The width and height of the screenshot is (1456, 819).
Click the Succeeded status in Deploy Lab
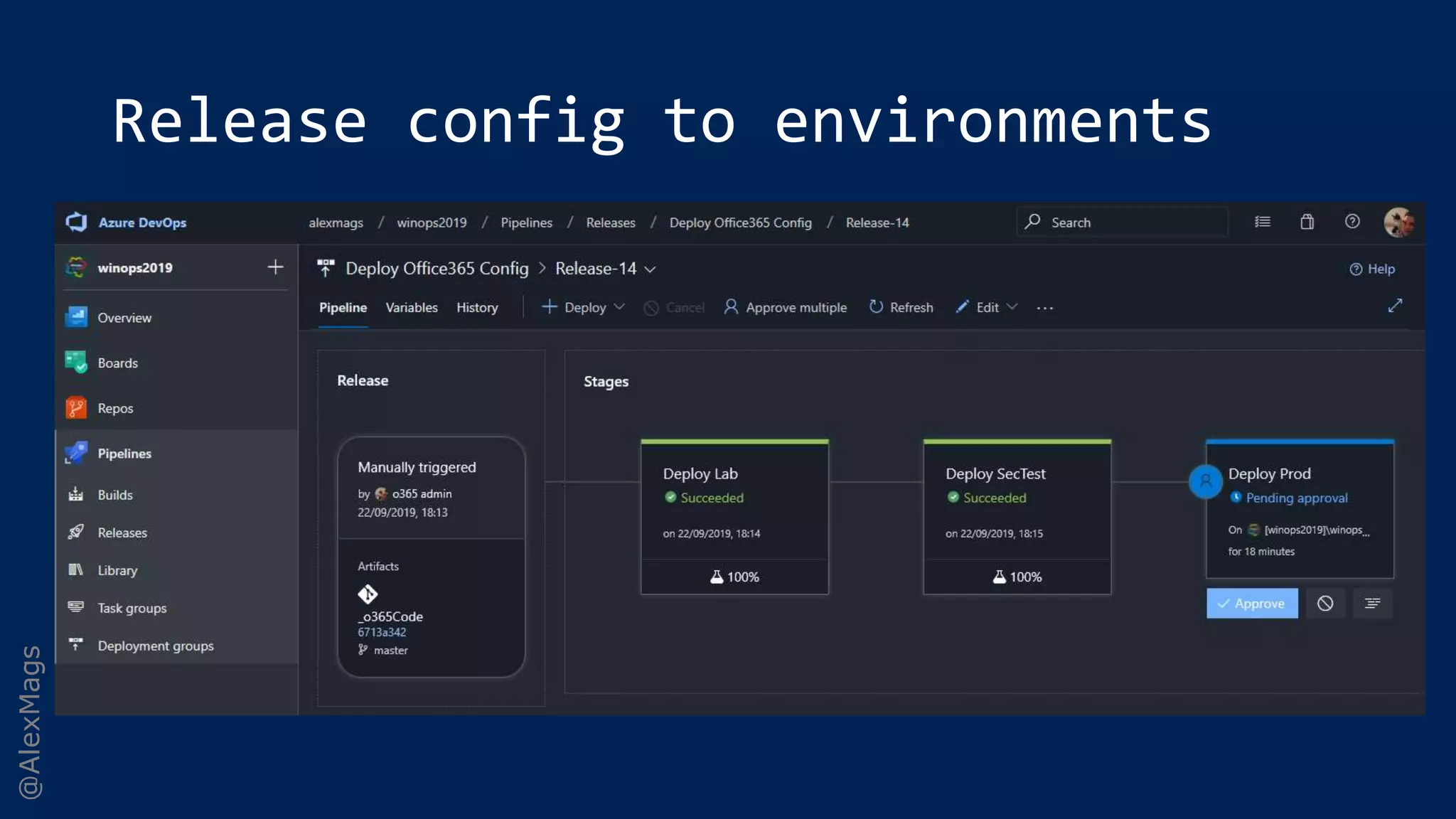click(712, 498)
